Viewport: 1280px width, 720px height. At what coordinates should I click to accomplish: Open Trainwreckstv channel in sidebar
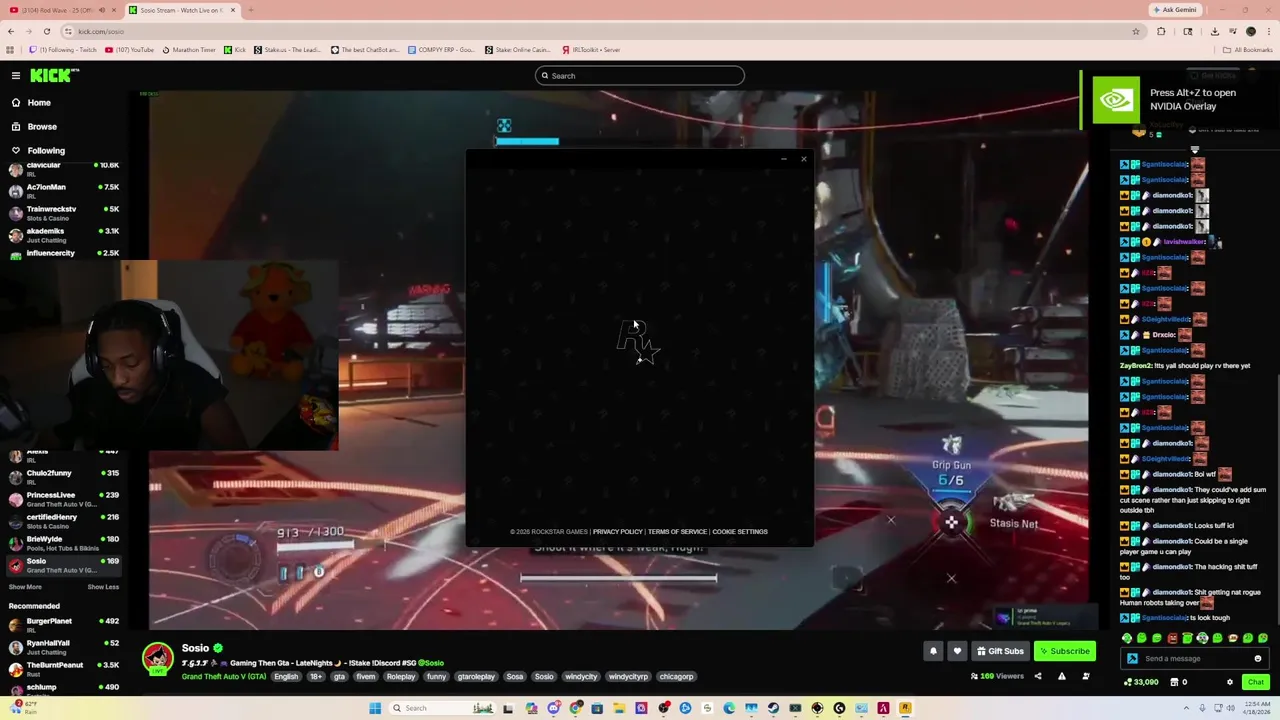click(62, 213)
